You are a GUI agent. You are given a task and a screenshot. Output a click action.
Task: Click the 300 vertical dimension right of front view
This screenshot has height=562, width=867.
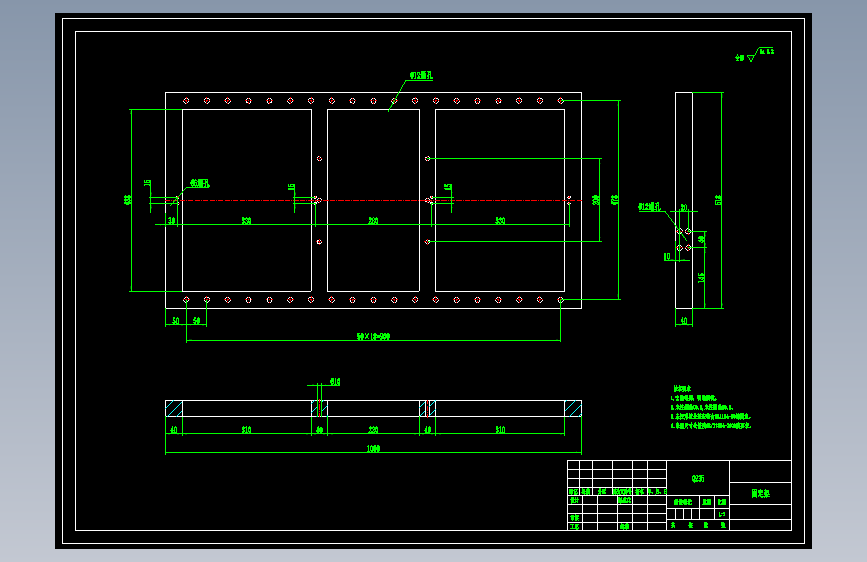[x=596, y=200]
